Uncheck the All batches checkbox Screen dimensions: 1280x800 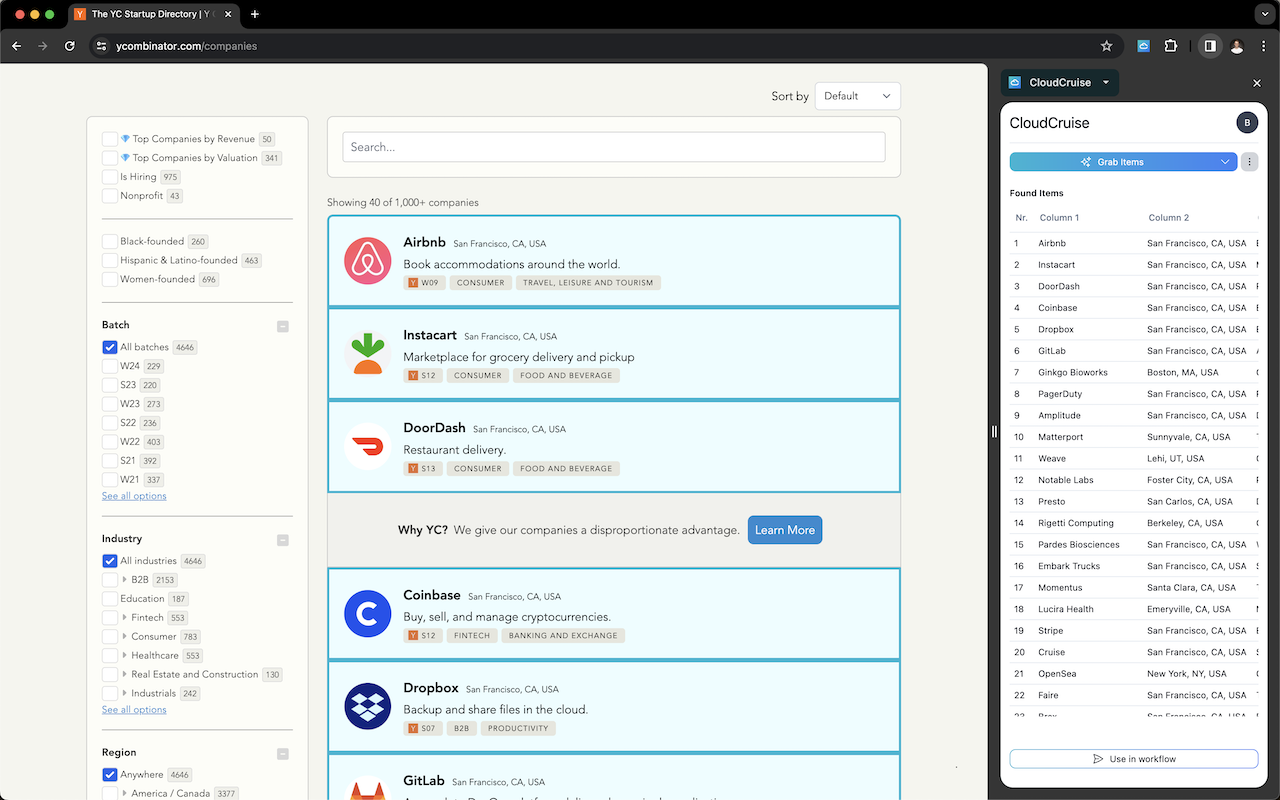coord(110,347)
